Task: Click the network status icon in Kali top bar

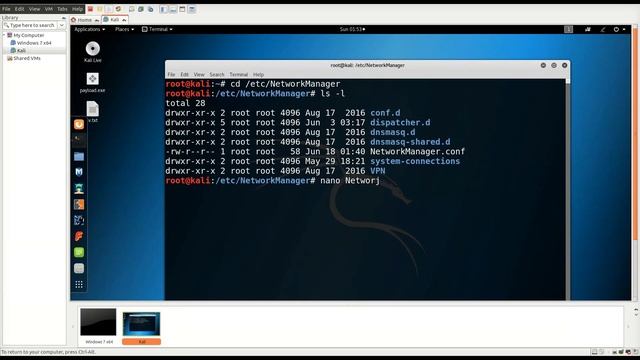Action: tap(588, 29)
